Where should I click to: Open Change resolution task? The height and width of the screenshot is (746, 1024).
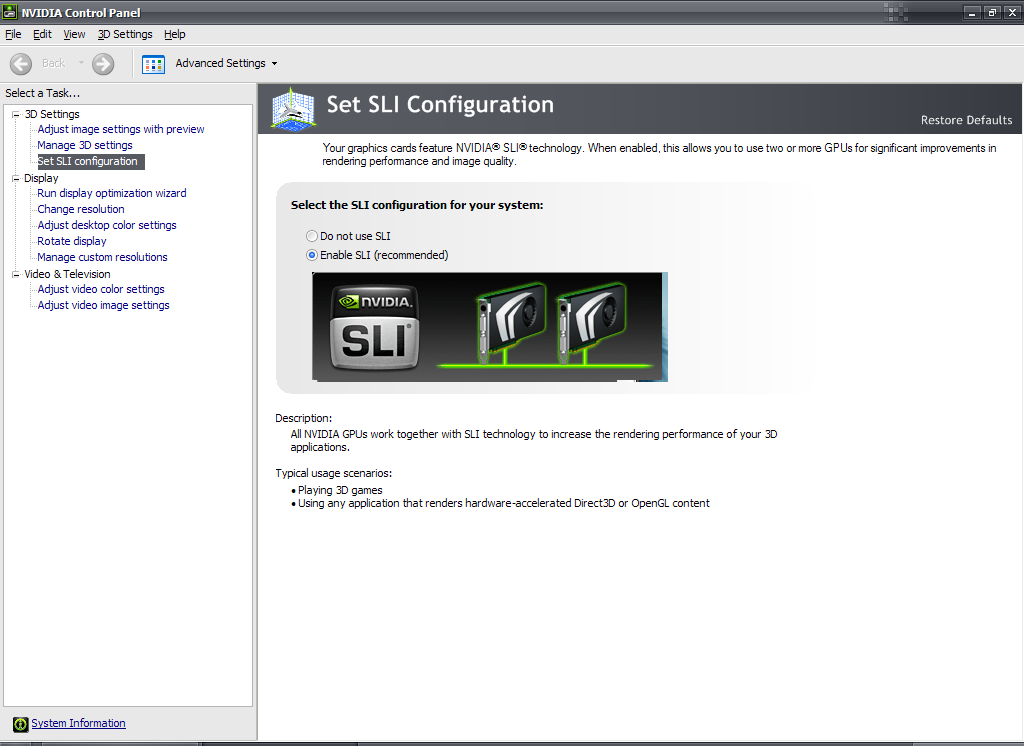pyautogui.click(x=81, y=209)
